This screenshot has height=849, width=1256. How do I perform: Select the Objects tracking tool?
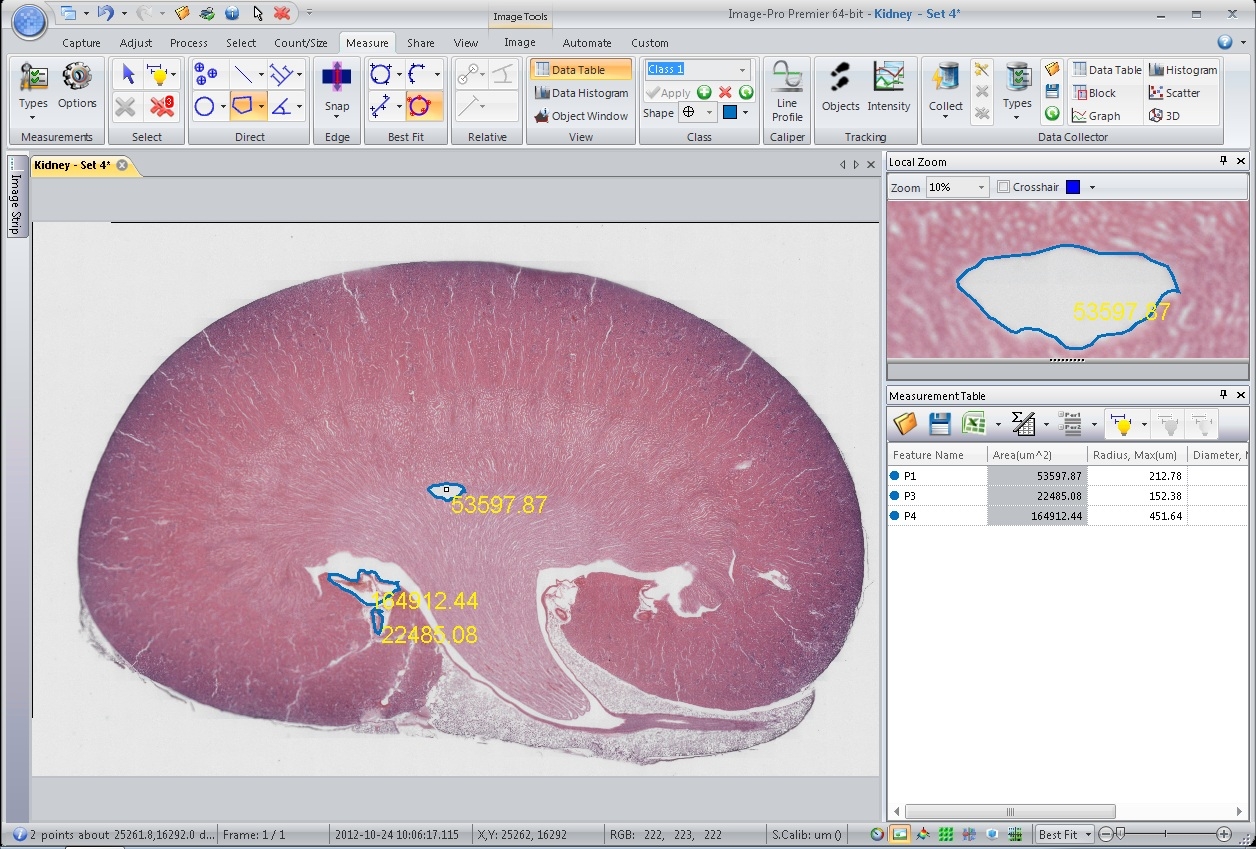click(840, 88)
